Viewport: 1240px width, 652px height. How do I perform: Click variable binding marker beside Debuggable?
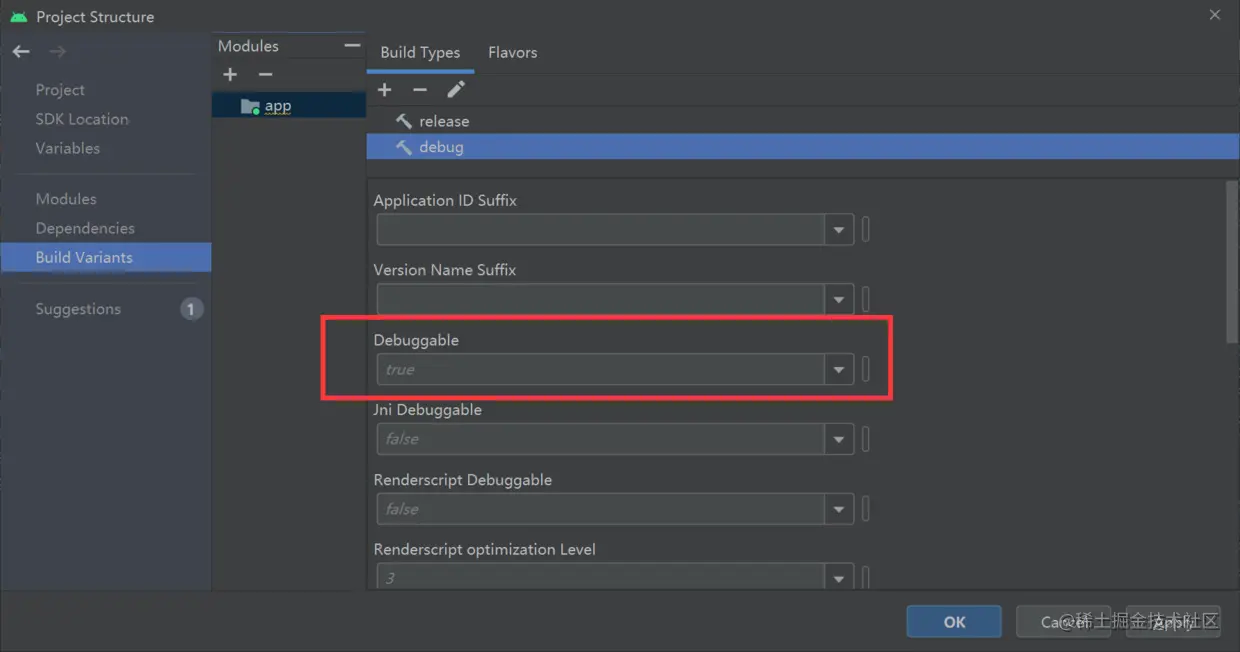point(866,369)
